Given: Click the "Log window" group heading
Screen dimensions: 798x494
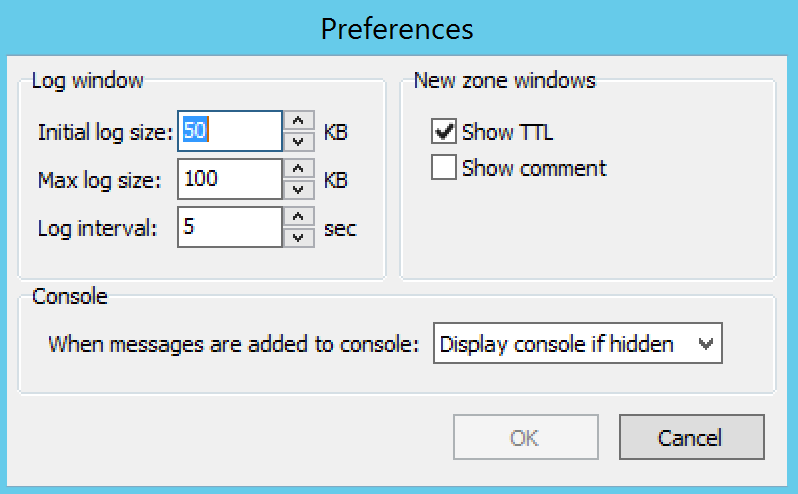Looking at the screenshot, I should pyautogui.click(x=88, y=80).
